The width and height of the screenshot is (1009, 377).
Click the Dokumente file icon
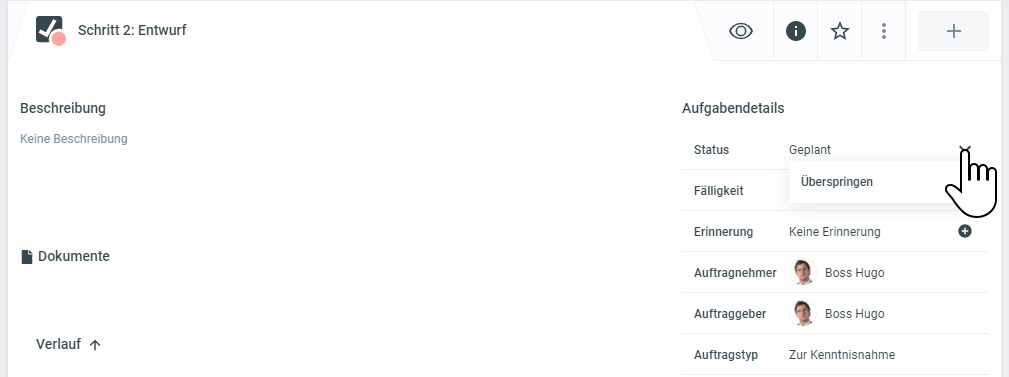(x=26, y=257)
